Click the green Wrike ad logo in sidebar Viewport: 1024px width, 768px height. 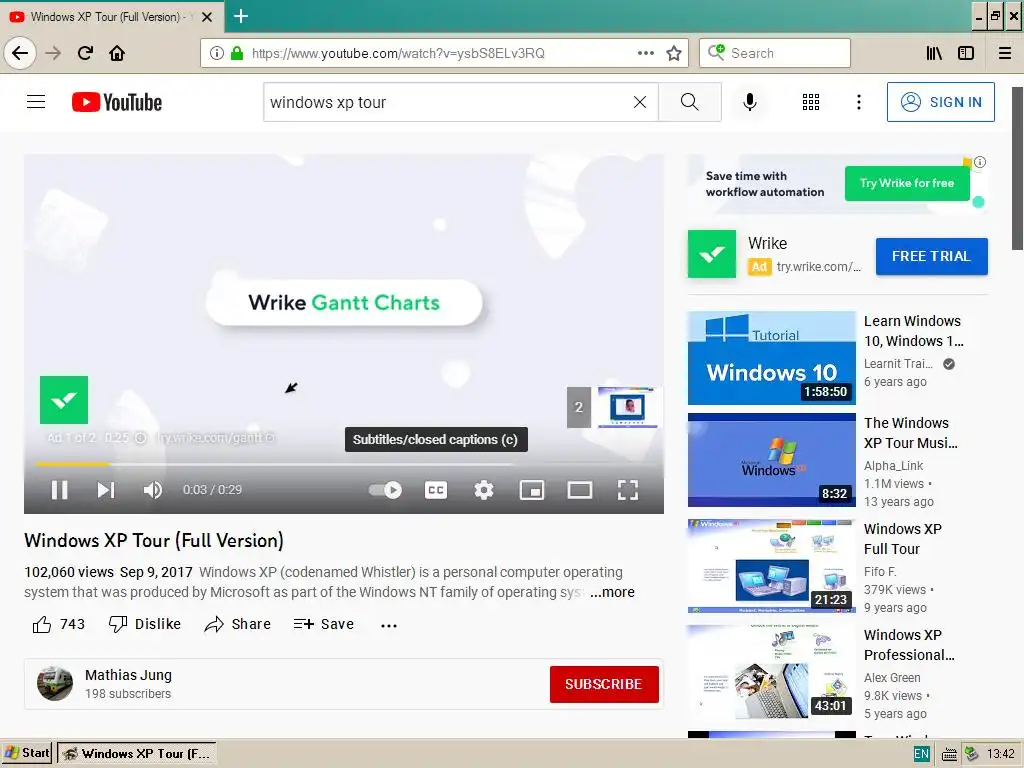712,254
